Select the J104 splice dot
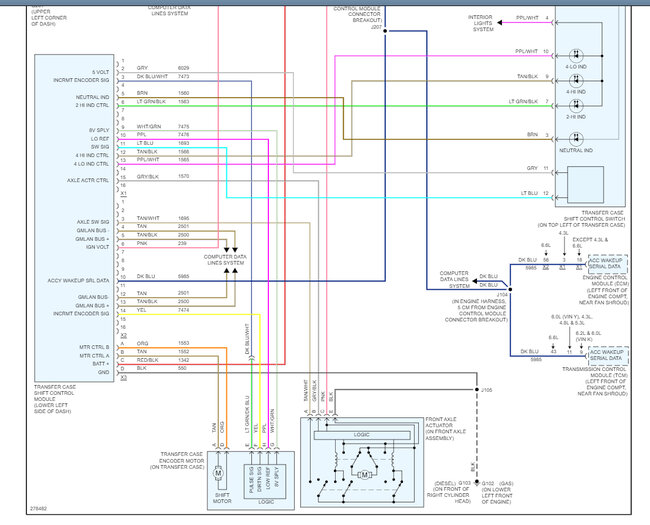Image resolution: width=650 pixels, height=525 pixels. click(x=510, y=289)
